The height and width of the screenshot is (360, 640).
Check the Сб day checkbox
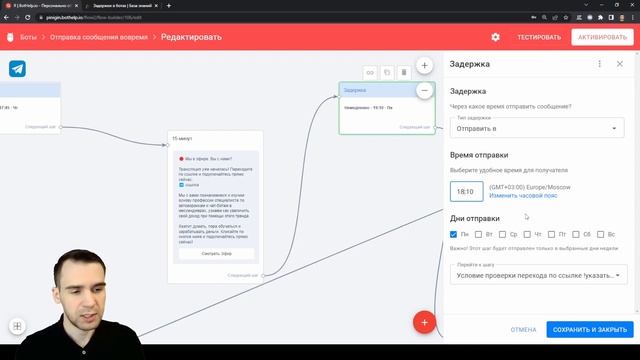tap(576, 234)
